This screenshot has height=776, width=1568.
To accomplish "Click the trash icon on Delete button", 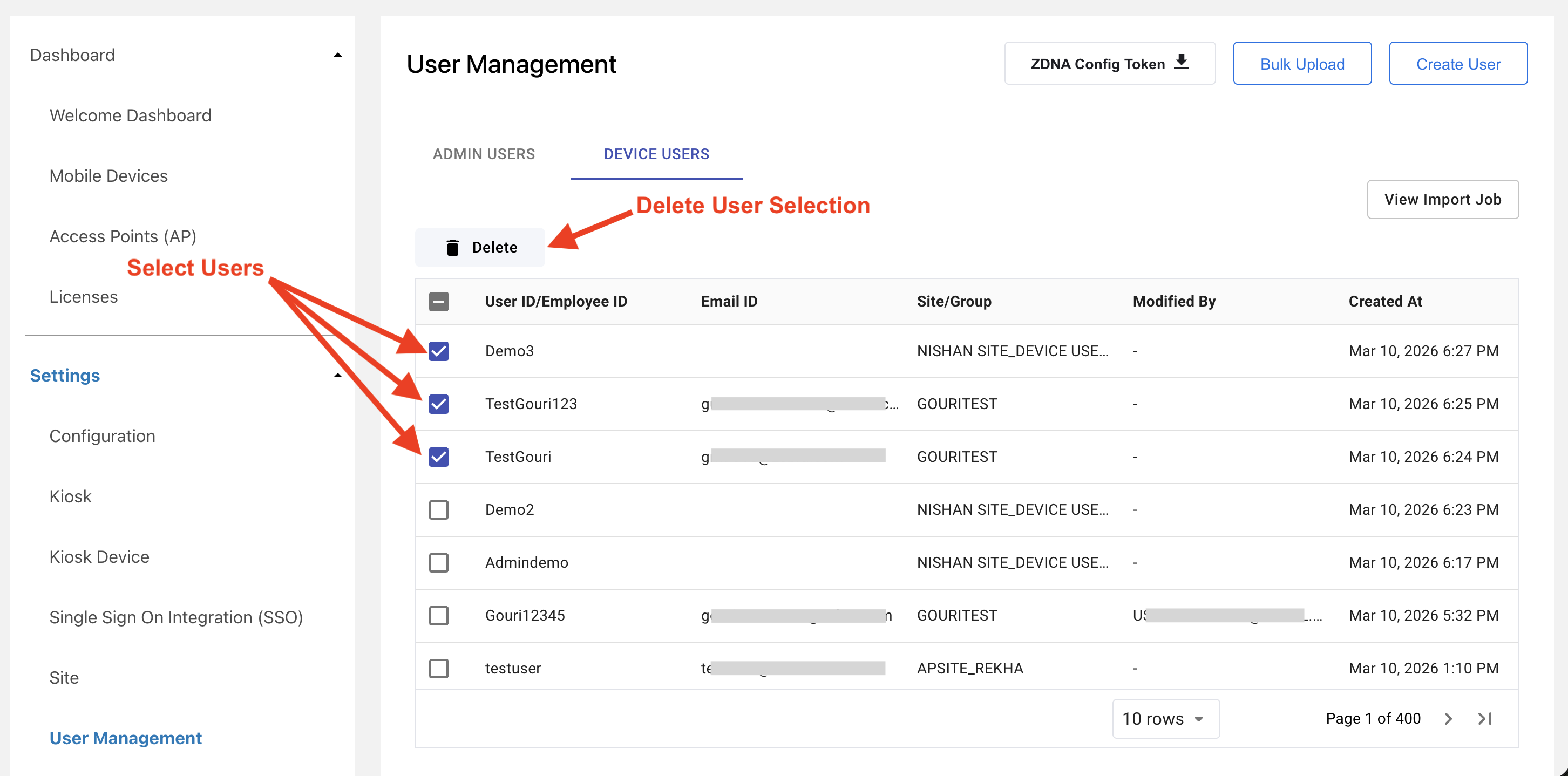I will [x=452, y=247].
